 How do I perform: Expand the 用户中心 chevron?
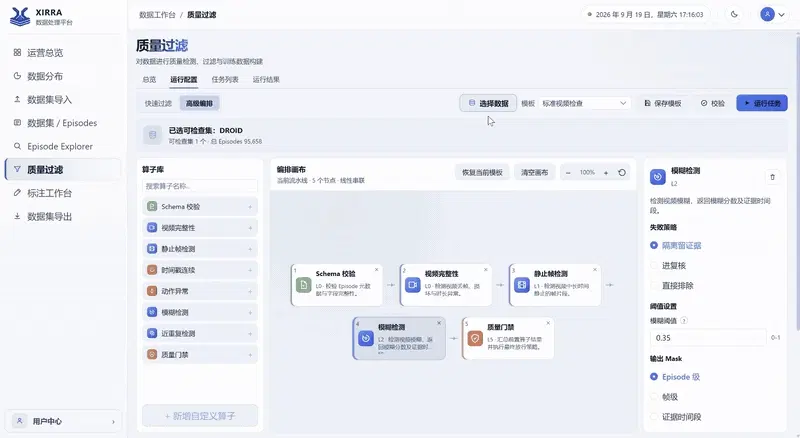(x=113, y=422)
